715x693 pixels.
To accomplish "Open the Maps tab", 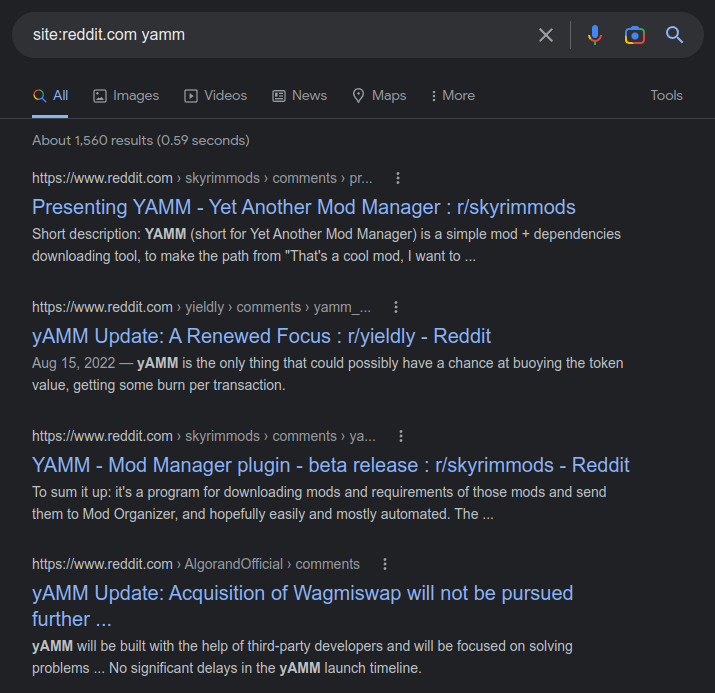I will (379, 95).
